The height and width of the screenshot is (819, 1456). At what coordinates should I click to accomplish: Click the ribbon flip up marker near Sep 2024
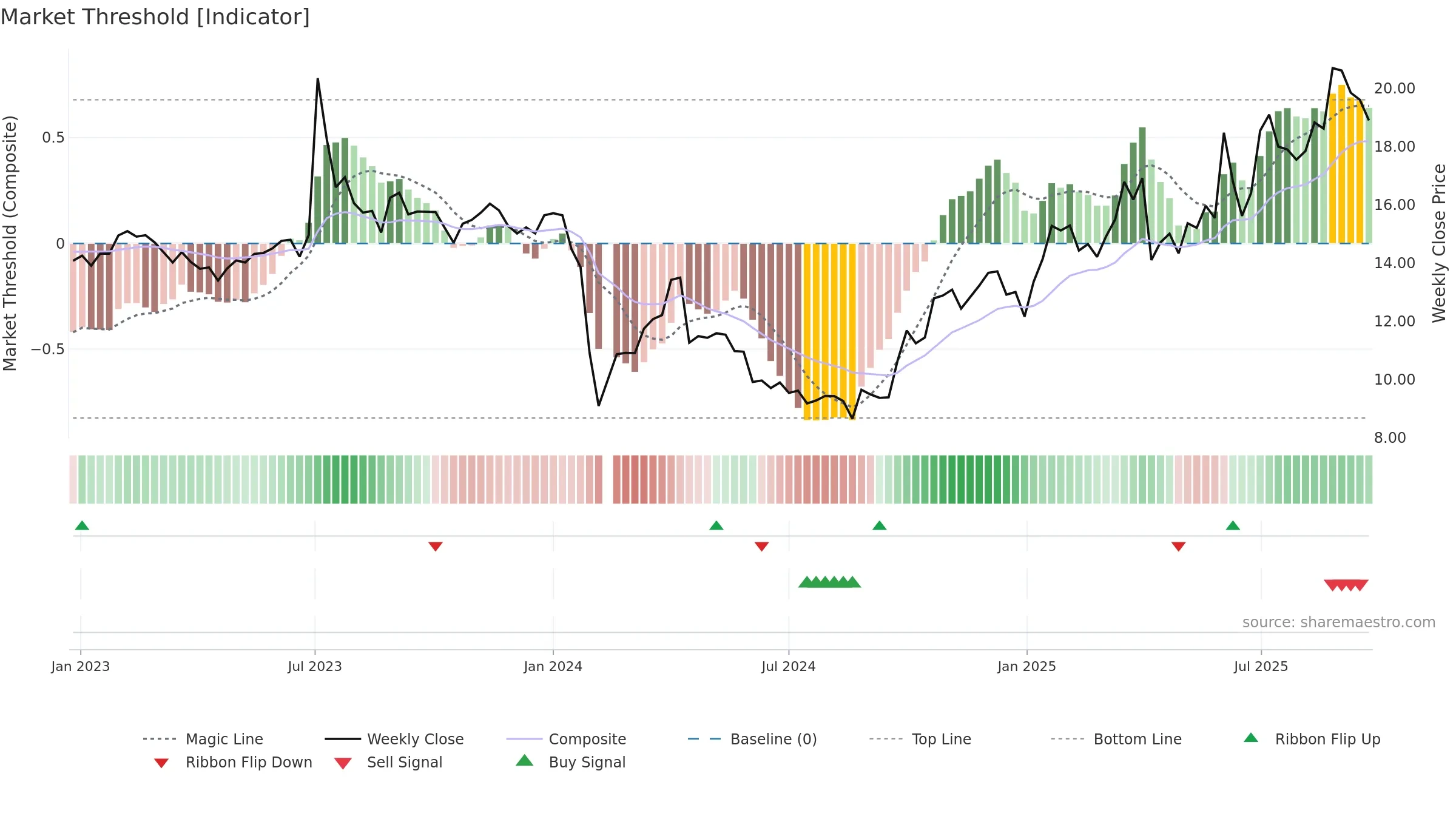tap(880, 525)
